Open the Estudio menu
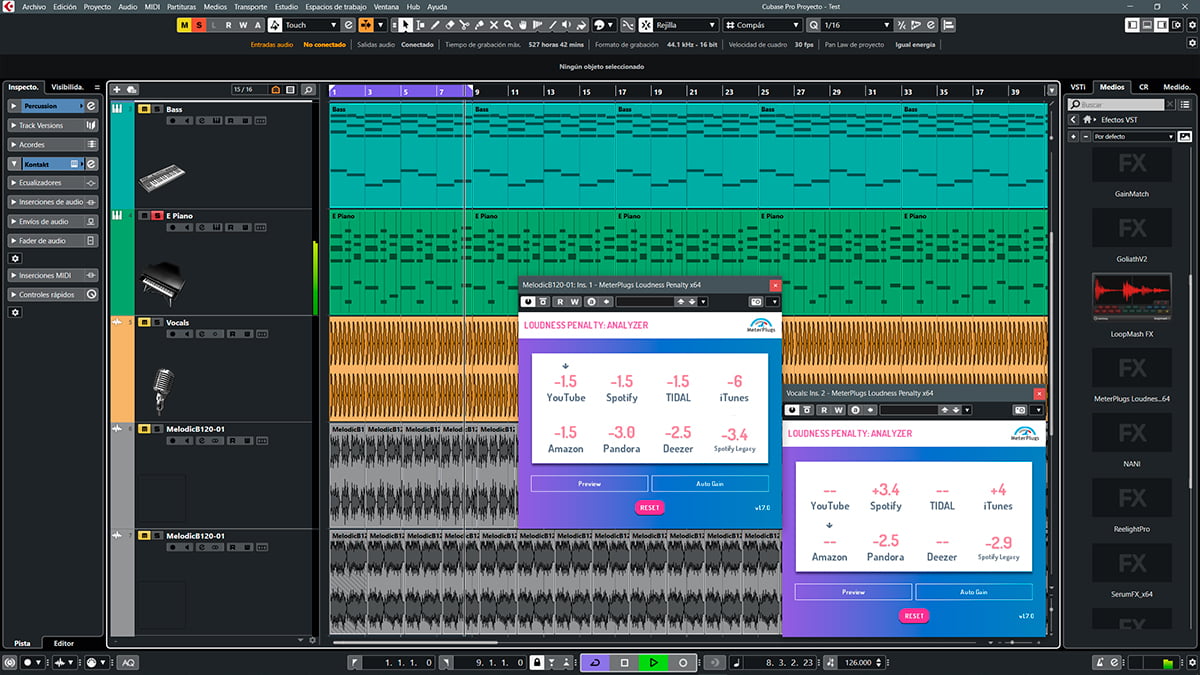The image size is (1200, 675). coord(286,6)
